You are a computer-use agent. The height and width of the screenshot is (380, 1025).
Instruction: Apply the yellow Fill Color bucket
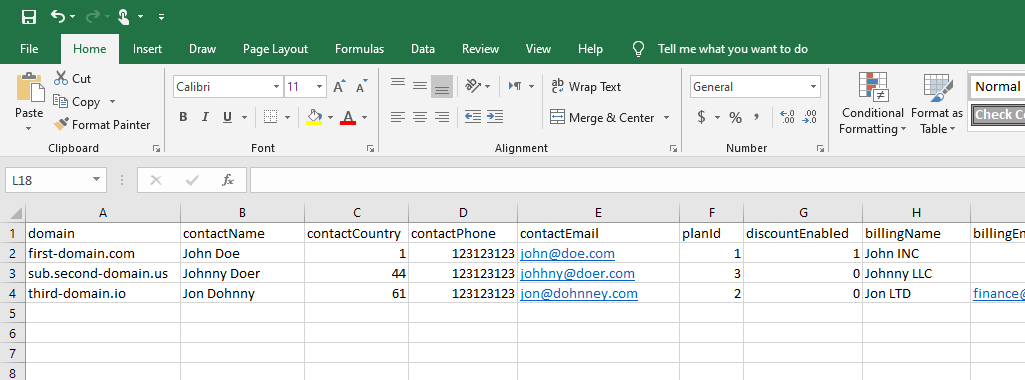coord(314,117)
